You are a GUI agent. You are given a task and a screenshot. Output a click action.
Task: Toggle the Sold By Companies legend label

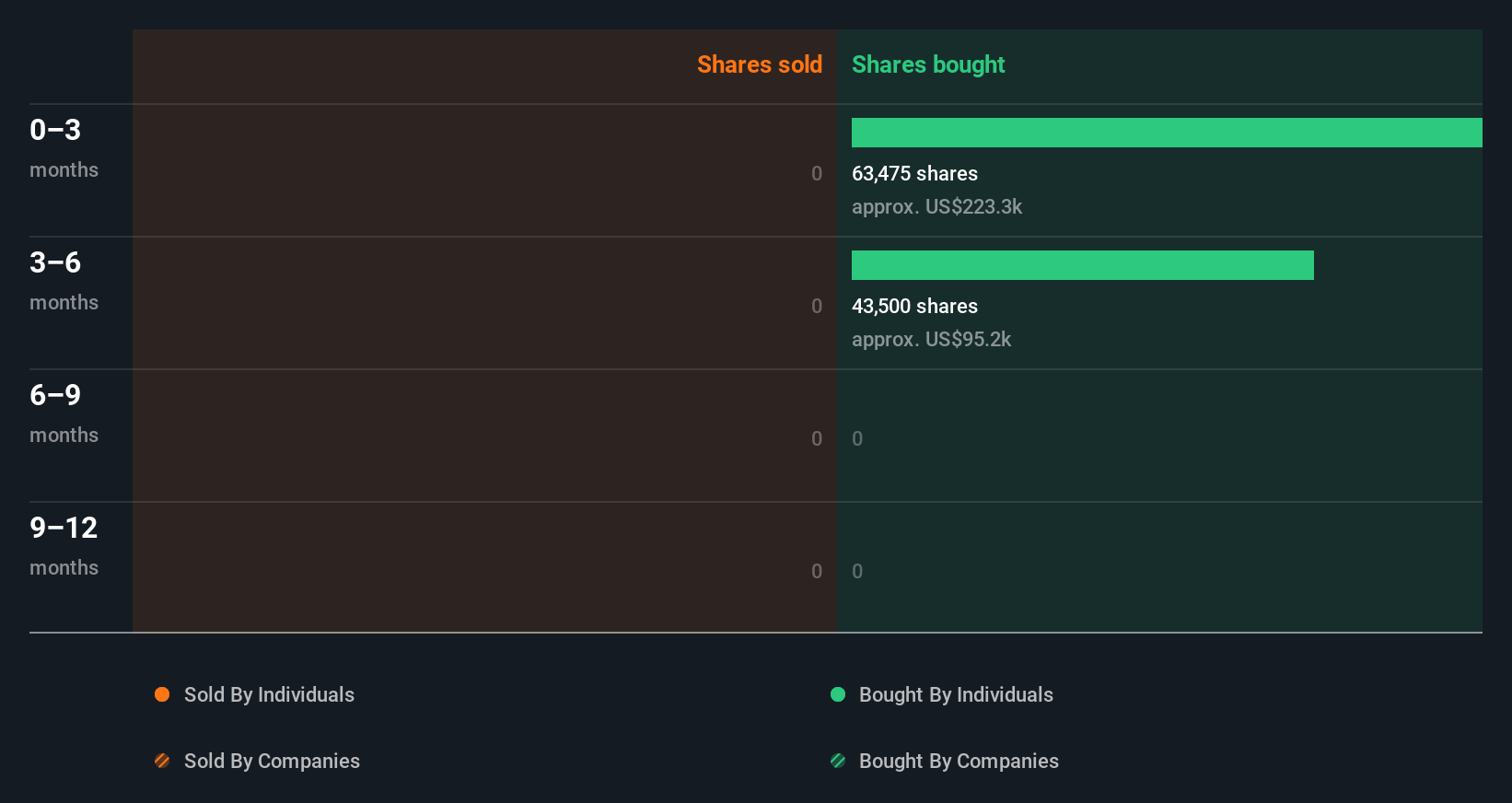point(272,761)
